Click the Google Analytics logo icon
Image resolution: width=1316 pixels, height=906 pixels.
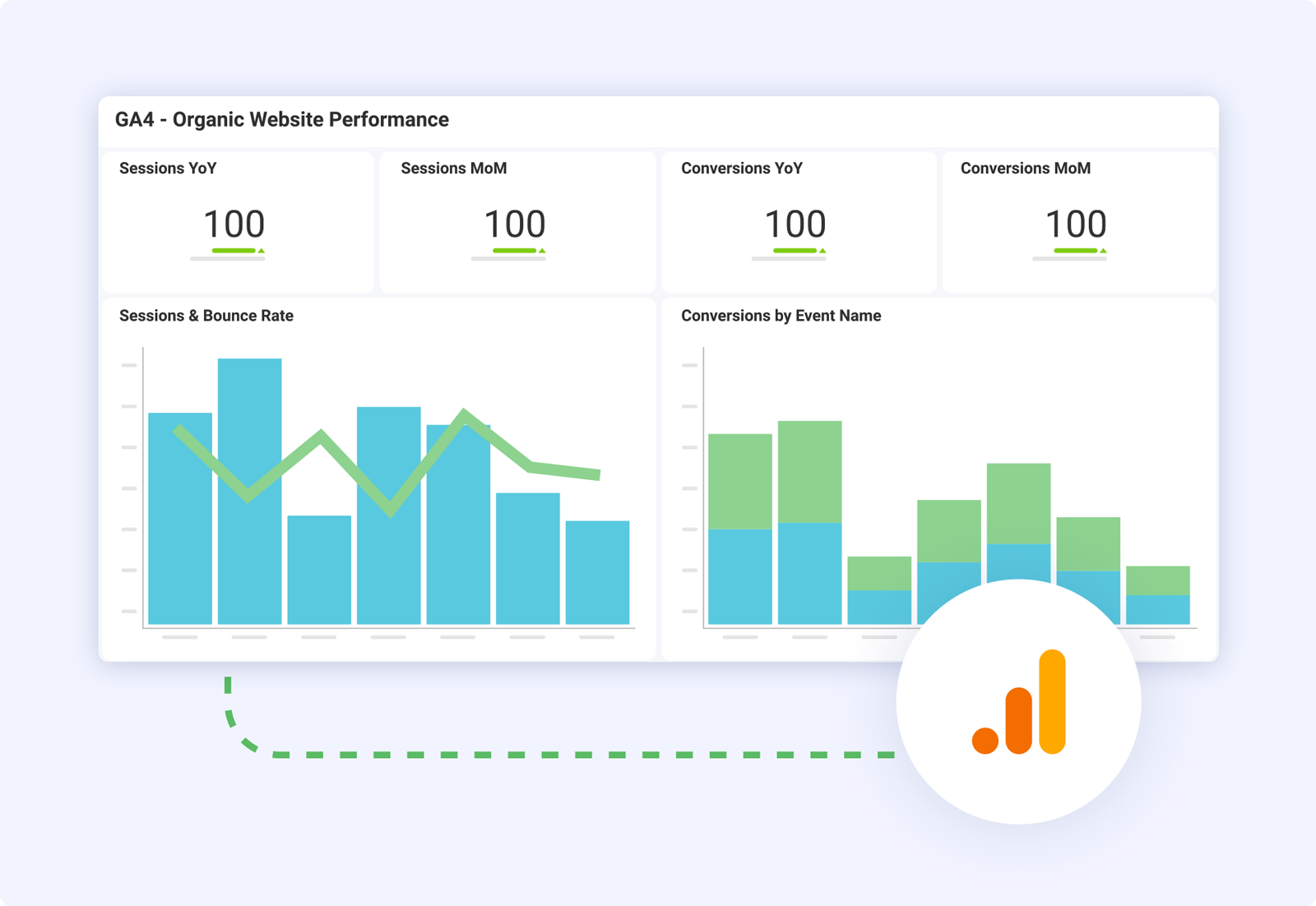click(x=1018, y=701)
